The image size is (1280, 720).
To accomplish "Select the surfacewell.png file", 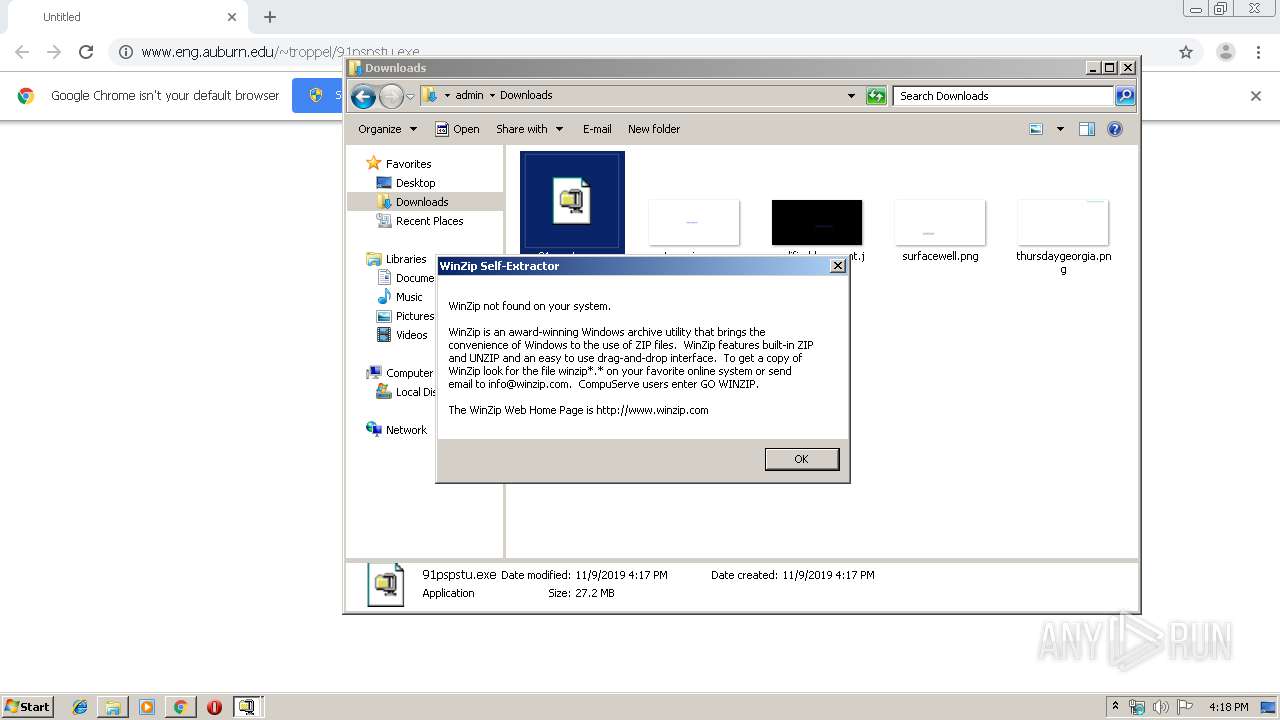I will tap(940, 230).
